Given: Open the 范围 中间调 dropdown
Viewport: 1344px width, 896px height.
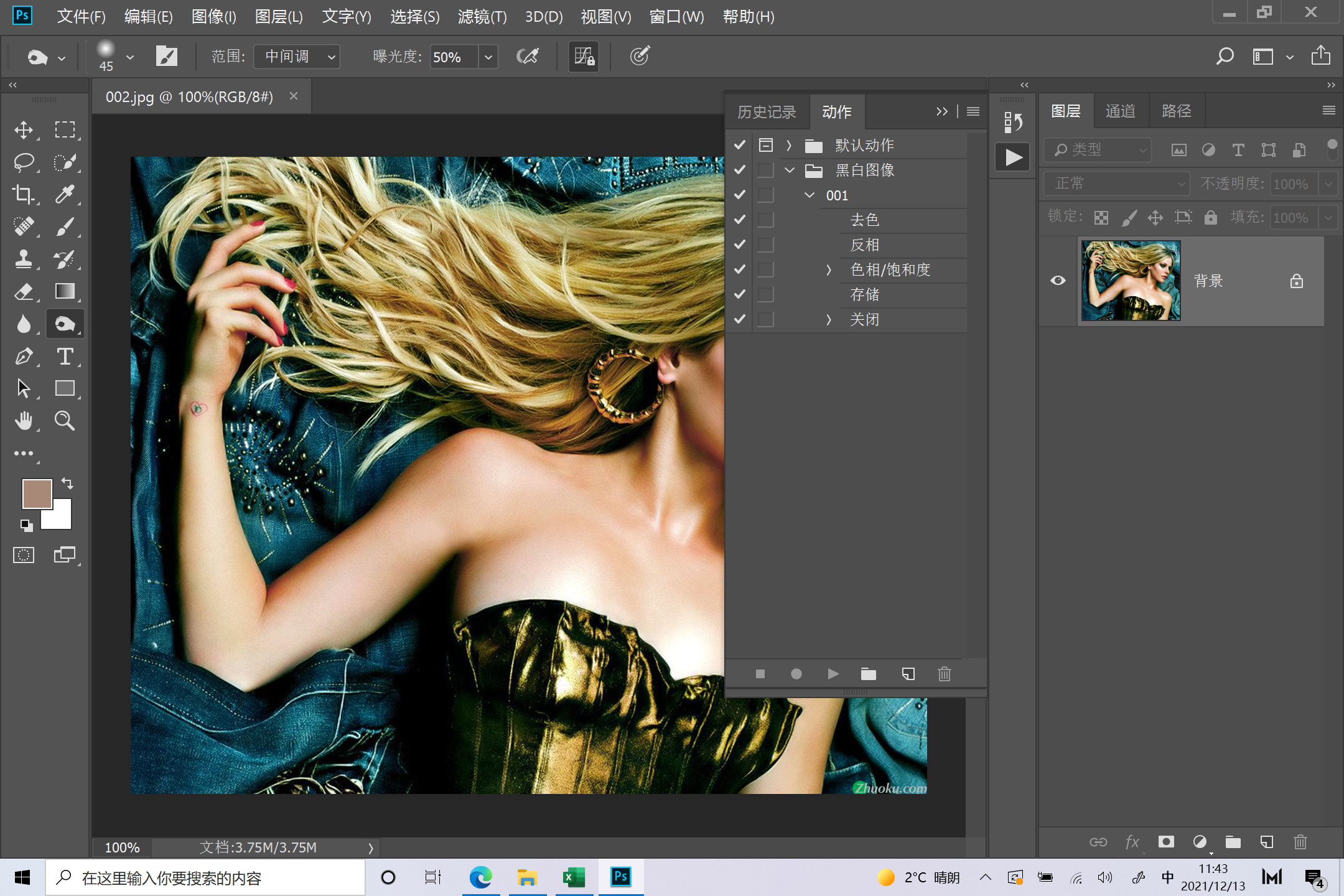Looking at the screenshot, I should click(x=297, y=57).
